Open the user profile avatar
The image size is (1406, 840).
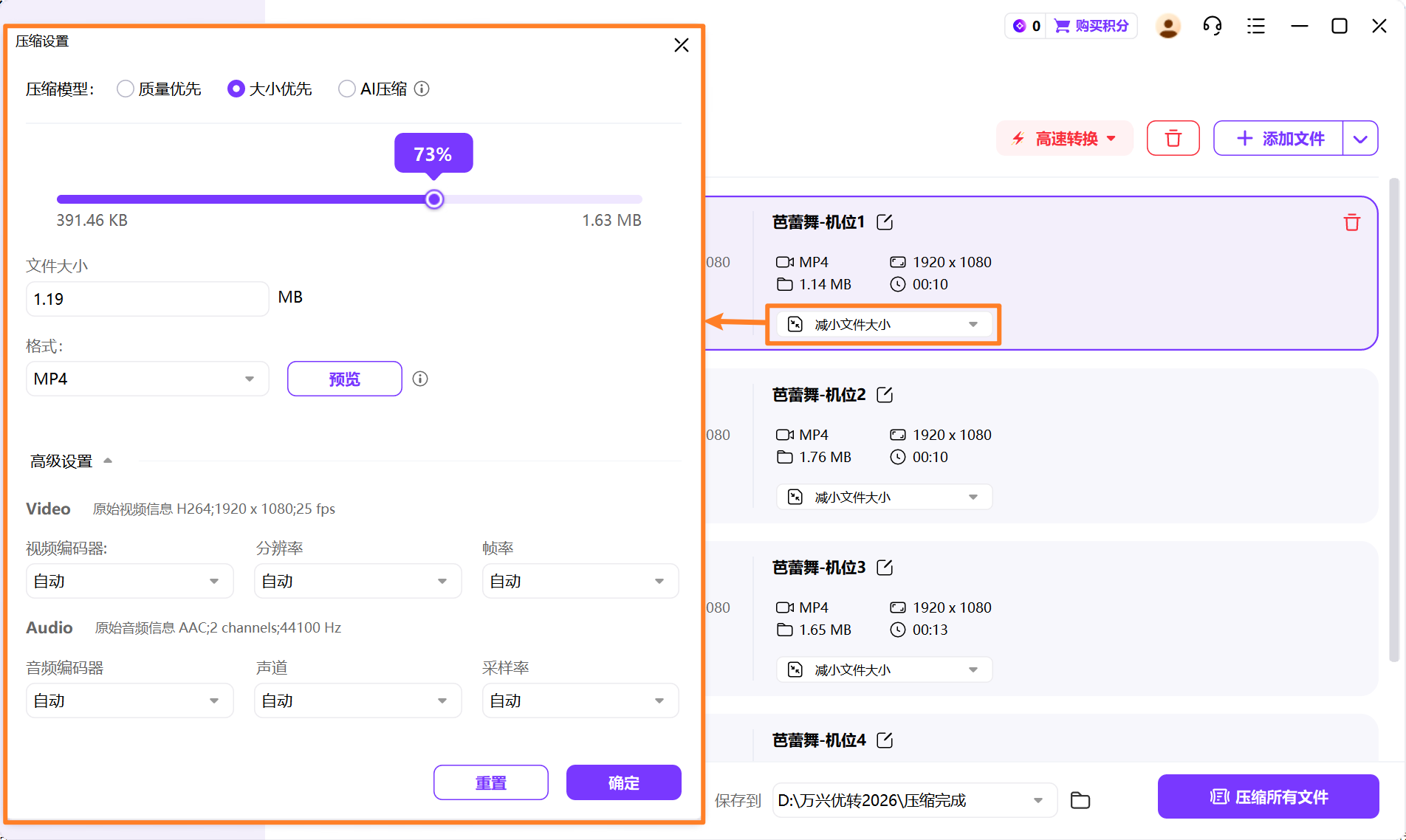click(x=1167, y=25)
